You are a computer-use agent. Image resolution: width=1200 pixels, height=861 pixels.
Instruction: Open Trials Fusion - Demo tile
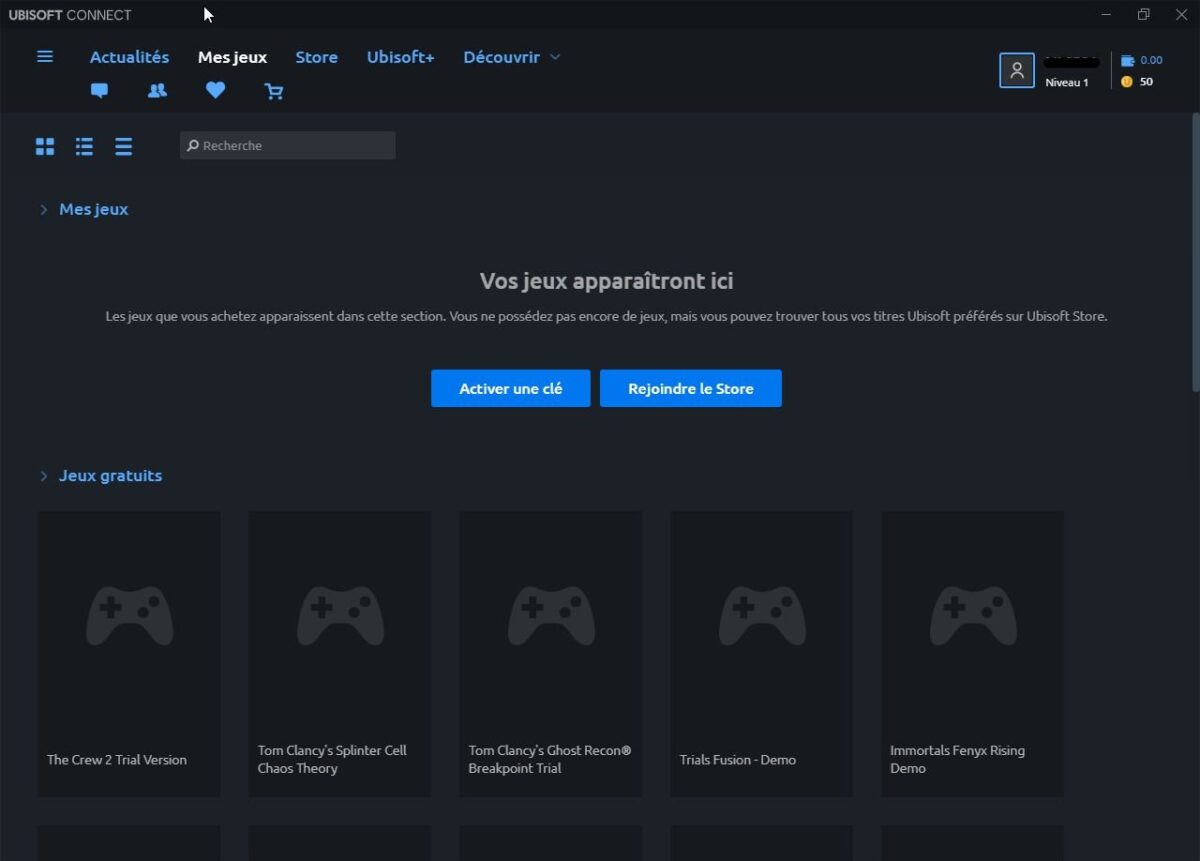(761, 654)
